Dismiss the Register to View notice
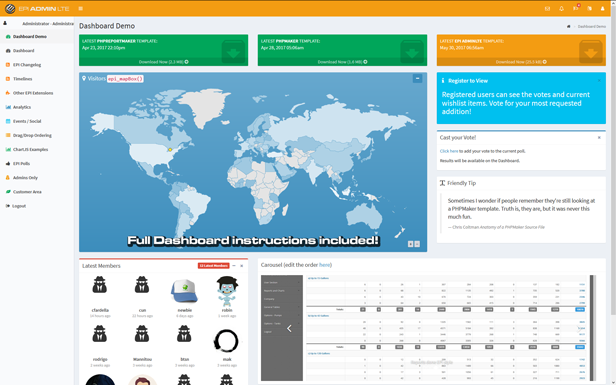Screen dimensions: 616x385 (x=599, y=81)
